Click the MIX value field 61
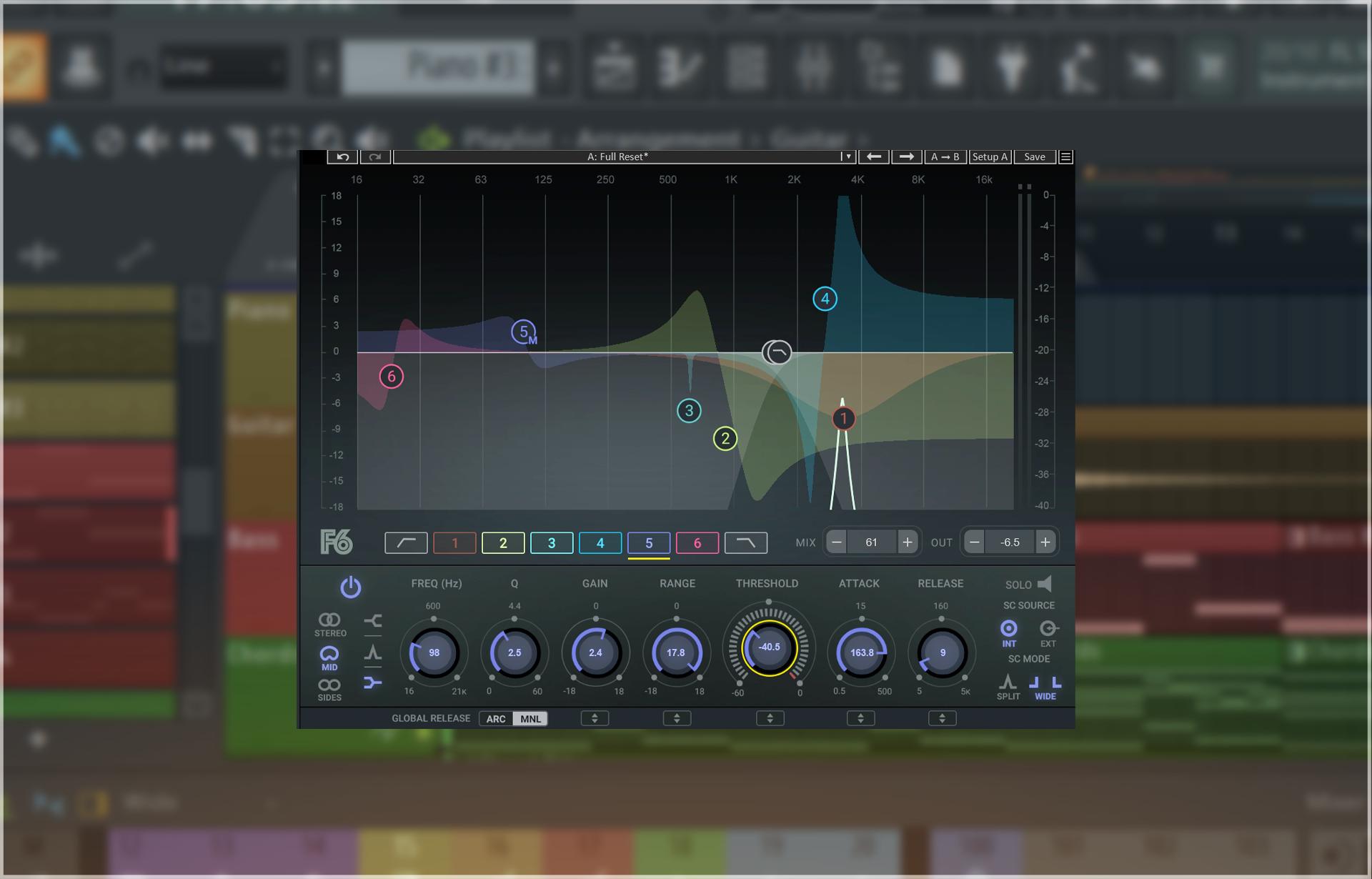 click(871, 542)
